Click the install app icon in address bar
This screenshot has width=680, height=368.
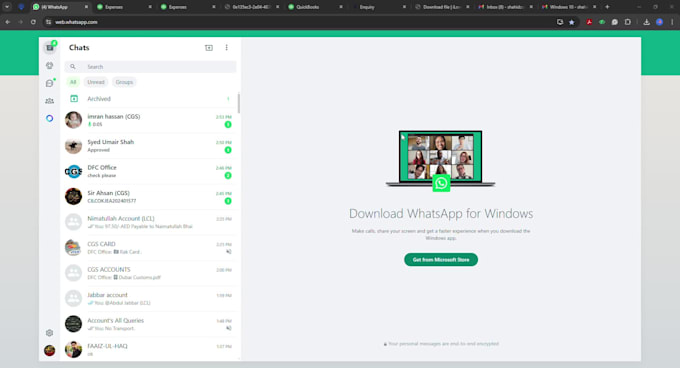pos(560,22)
